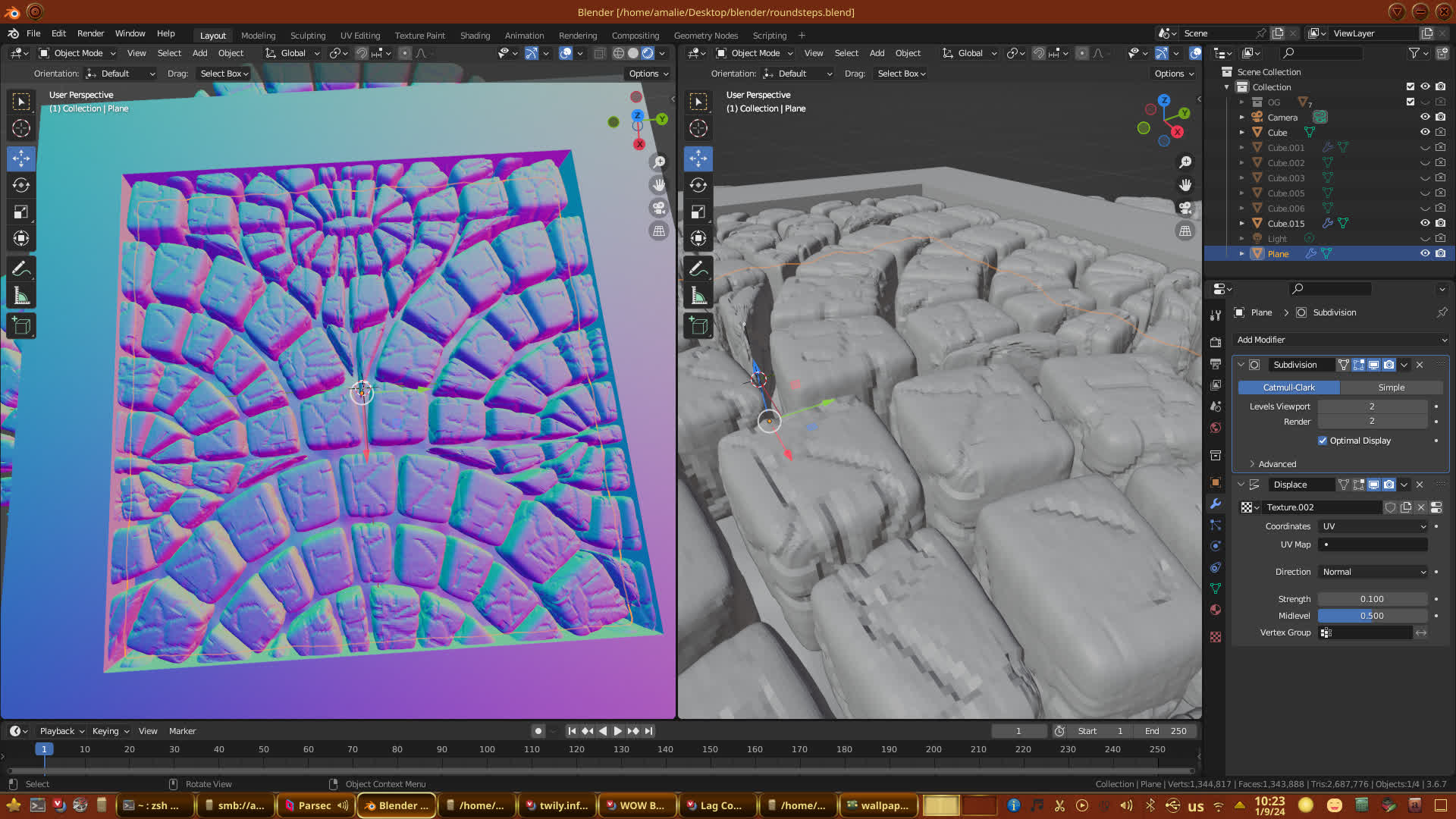
Task: Open the Modifier properties wrench tab
Action: (1216, 504)
